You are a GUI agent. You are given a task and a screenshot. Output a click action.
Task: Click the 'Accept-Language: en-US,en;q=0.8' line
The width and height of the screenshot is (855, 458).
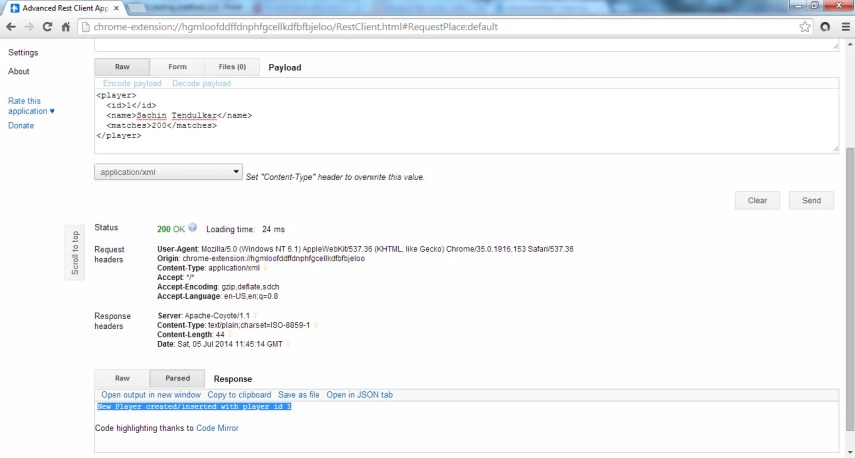point(218,297)
